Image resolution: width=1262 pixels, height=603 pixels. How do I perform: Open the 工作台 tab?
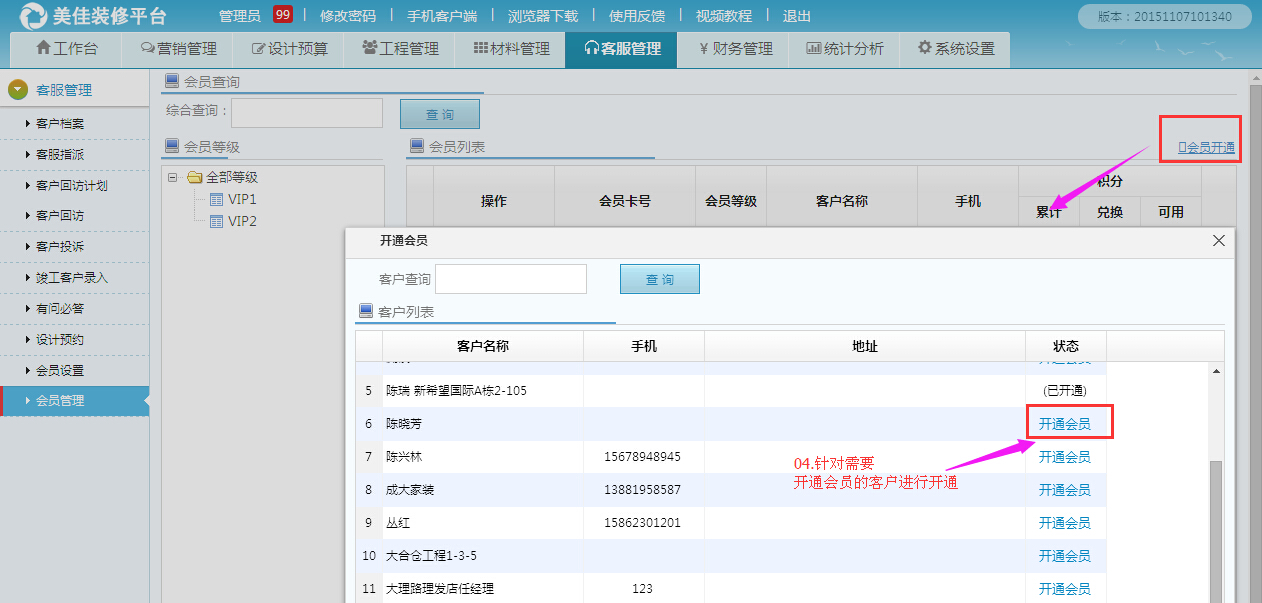coord(66,49)
